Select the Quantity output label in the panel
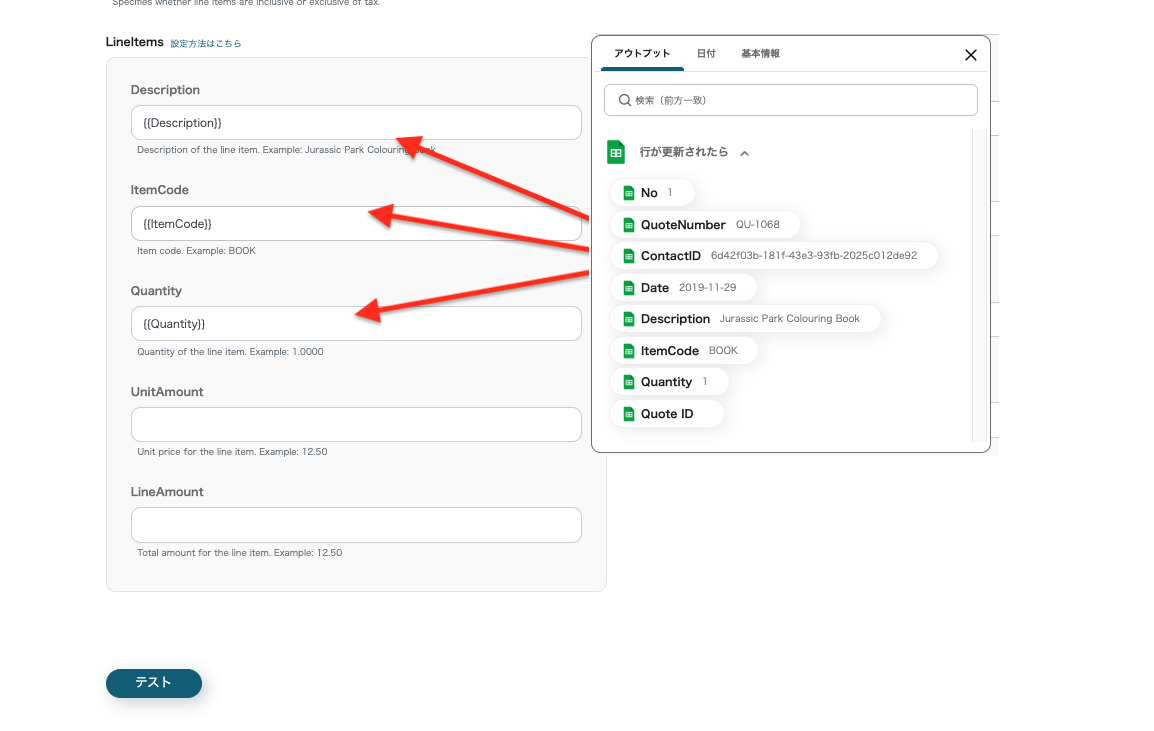The image size is (1154, 731). coord(666,382)
